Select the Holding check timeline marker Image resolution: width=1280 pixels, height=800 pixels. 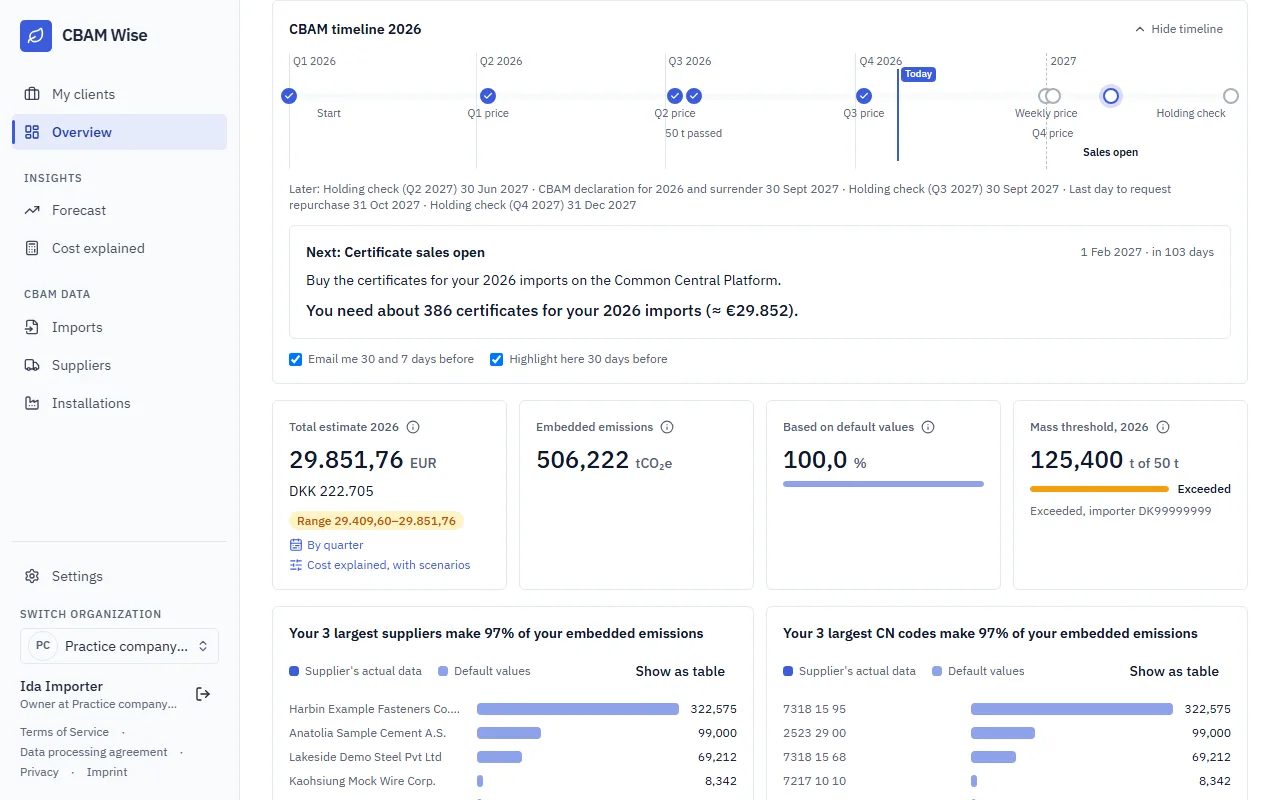point(1231,96)
